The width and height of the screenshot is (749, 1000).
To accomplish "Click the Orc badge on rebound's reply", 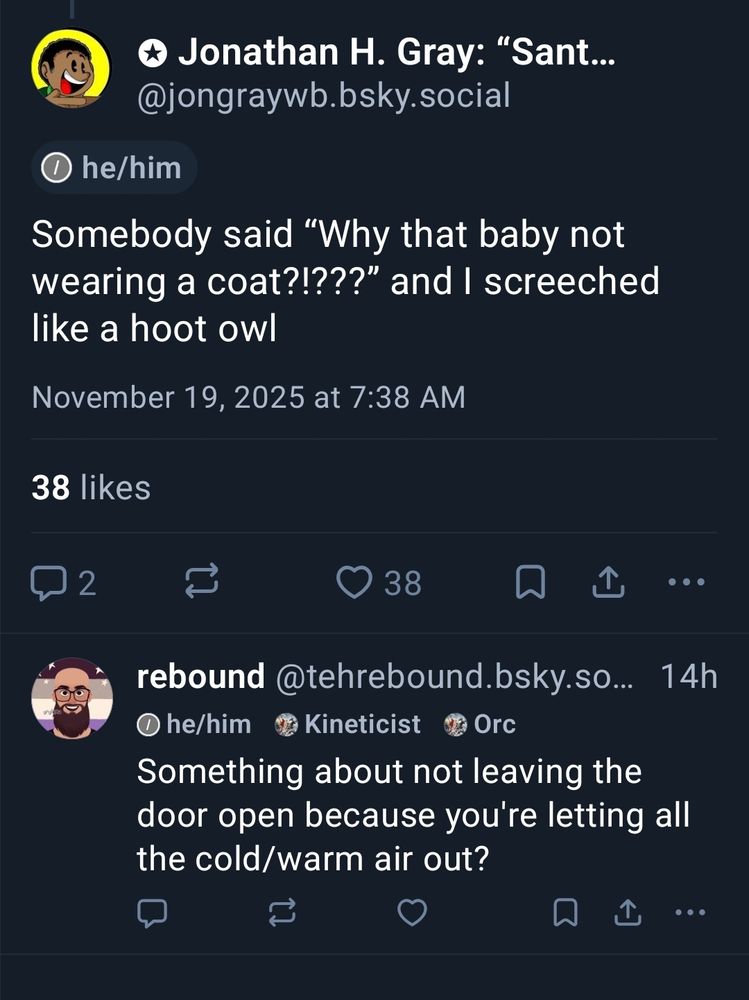I will (479, 723).
